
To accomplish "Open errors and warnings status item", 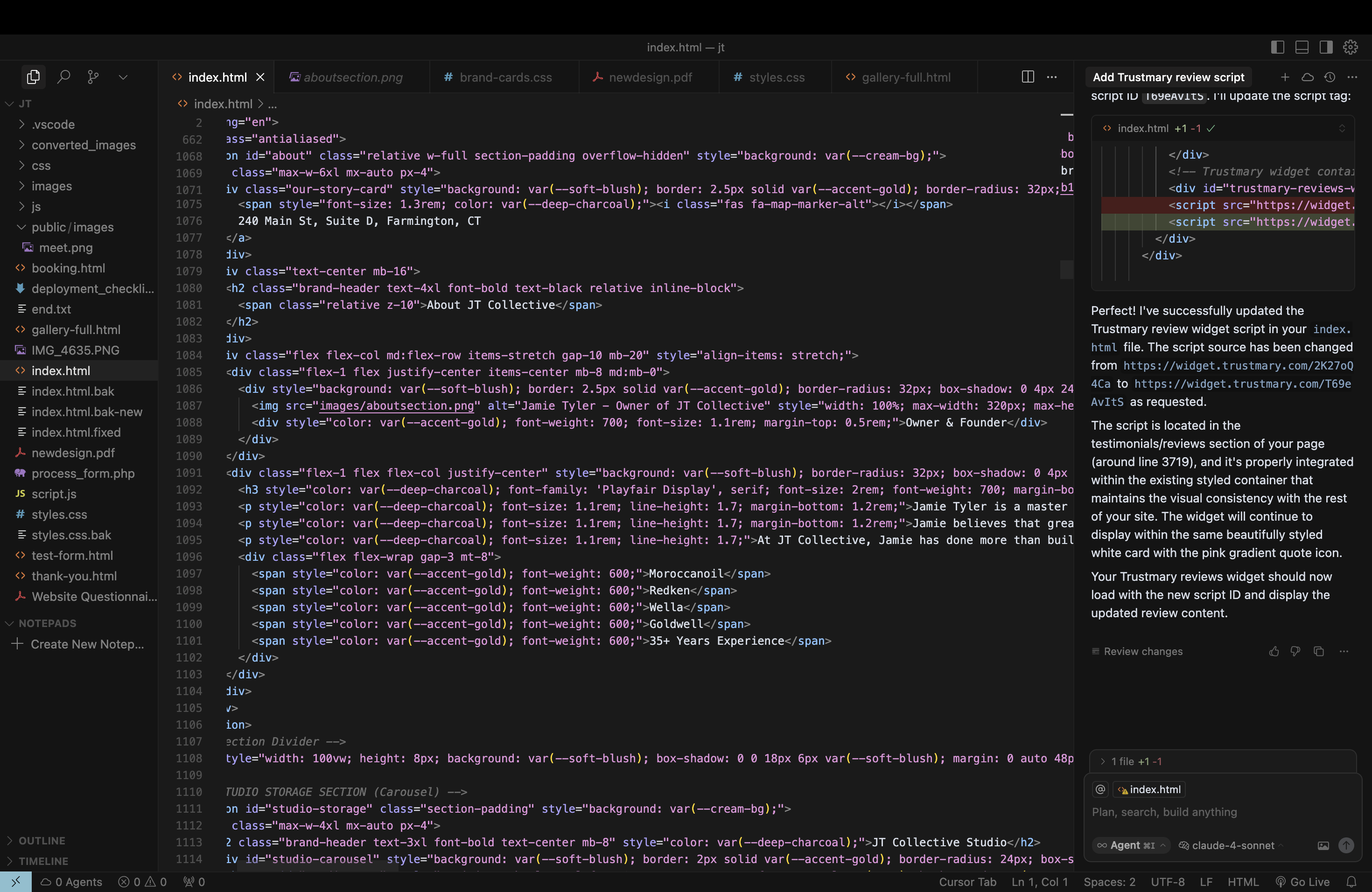I will (x=142, y=882).
